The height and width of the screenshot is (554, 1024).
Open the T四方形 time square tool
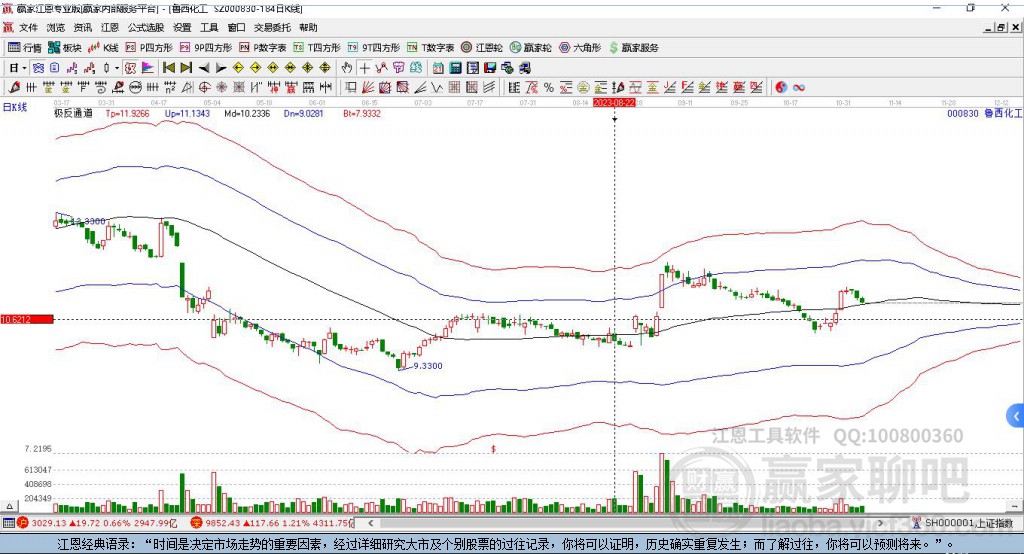[317, 48]
